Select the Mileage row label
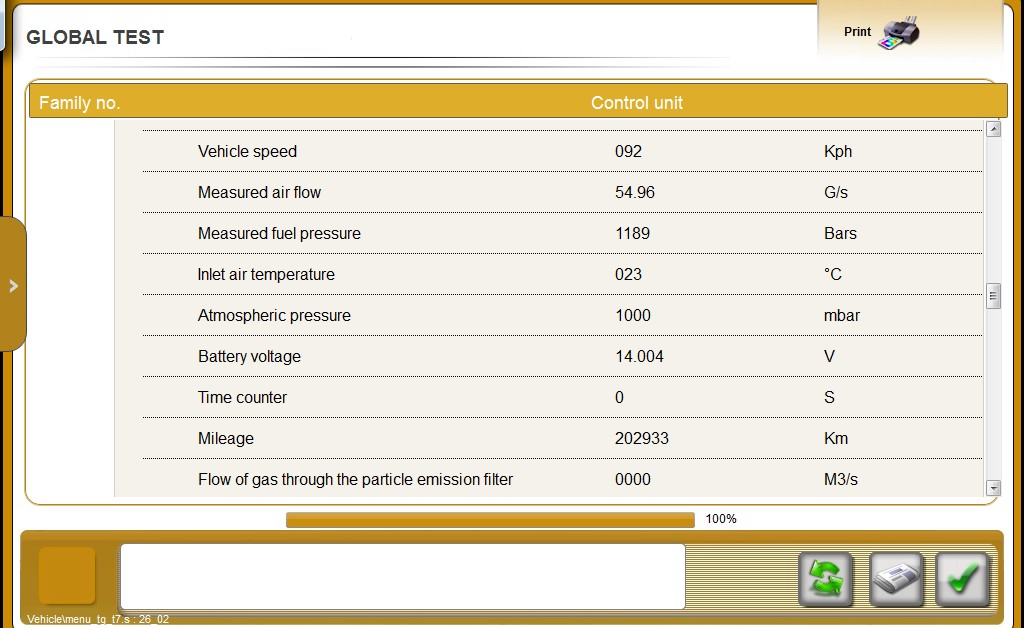 tap(226, 439)
